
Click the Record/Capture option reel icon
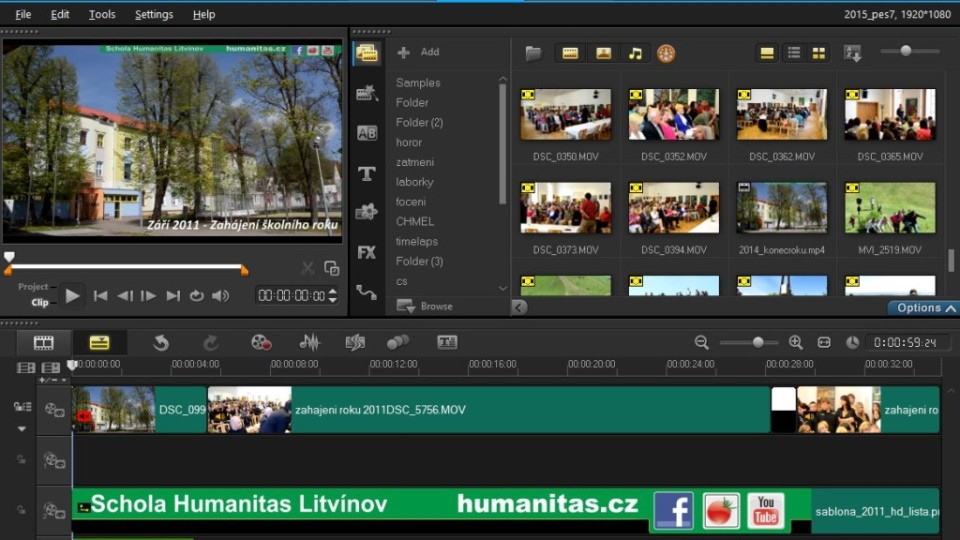pyautogui.click(x=261, y=343)
